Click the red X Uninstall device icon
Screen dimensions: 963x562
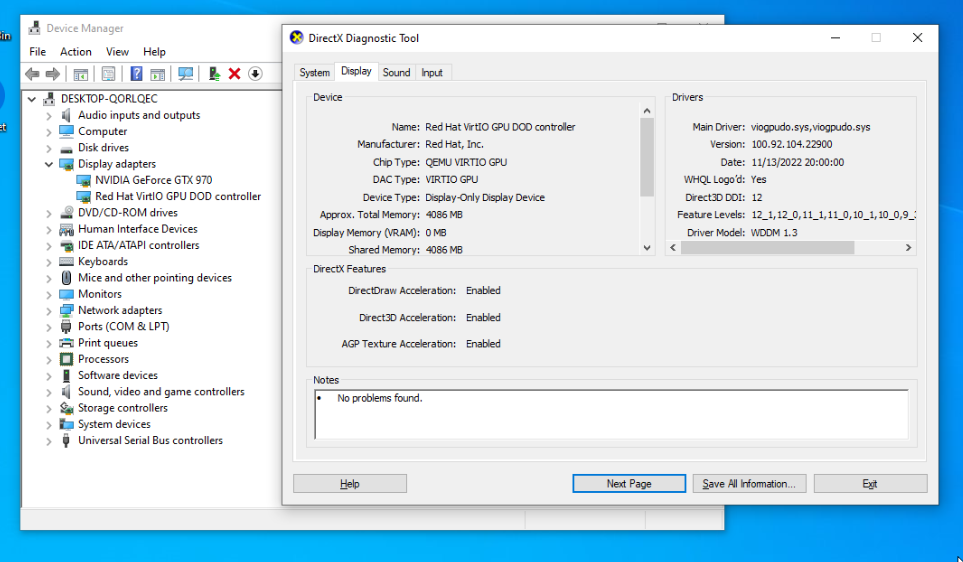click(x=234, y=74)
